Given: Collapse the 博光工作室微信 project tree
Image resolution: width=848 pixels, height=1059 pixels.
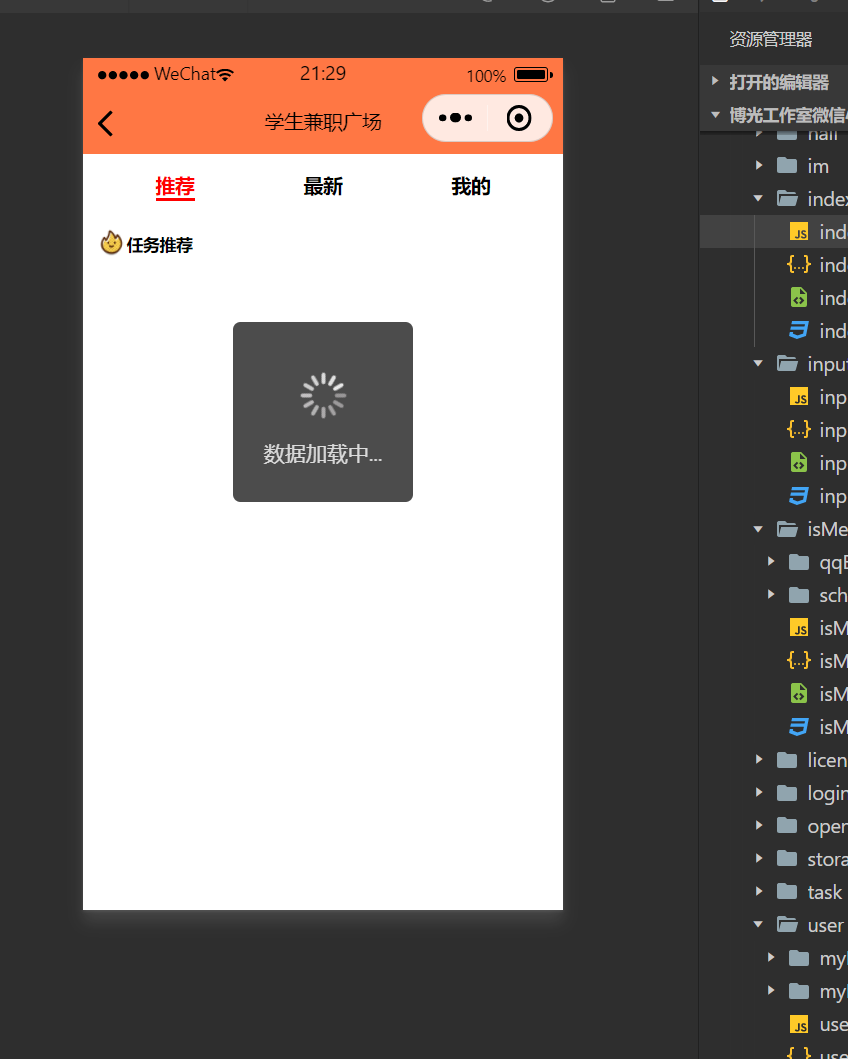Looking at the screenshot, I should tap(715, 115).
